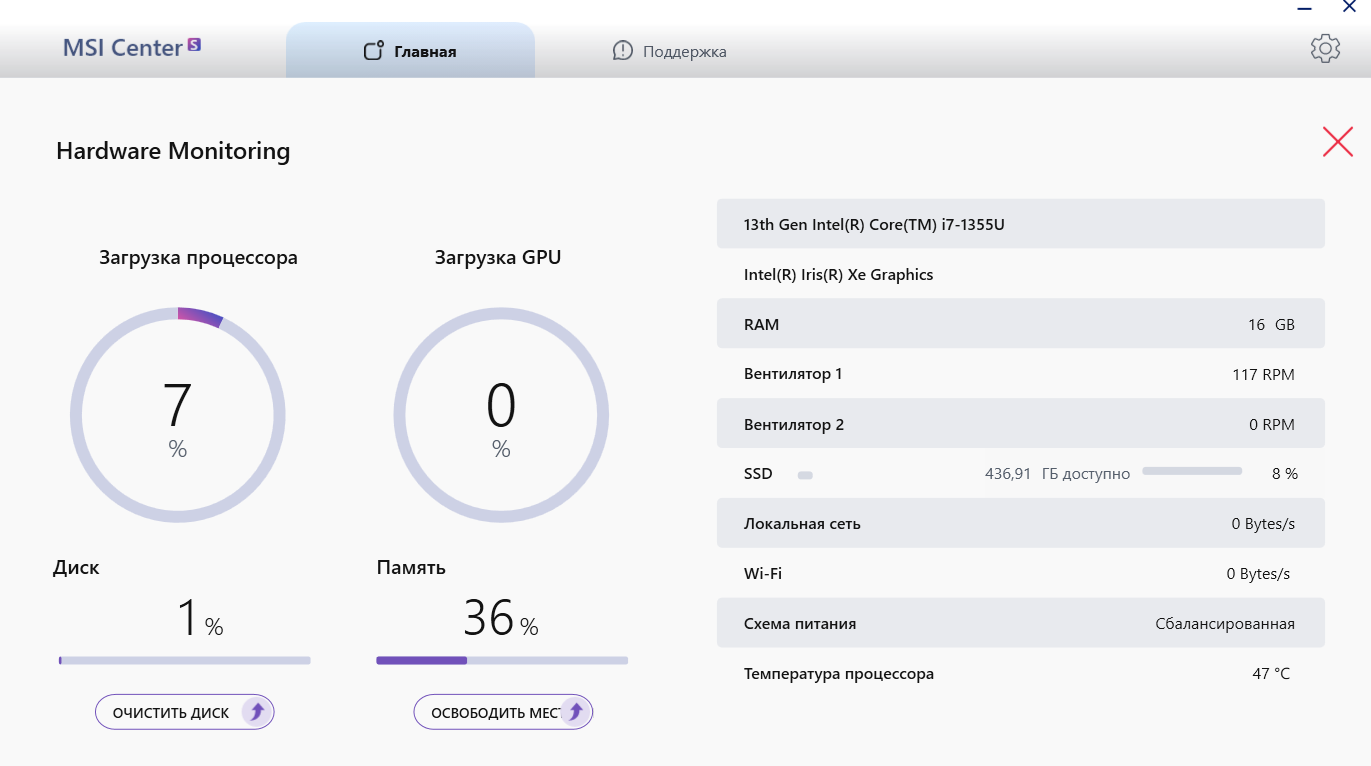
Task: Click the CPU load circular gauge
Action: (x=178, y=414)
